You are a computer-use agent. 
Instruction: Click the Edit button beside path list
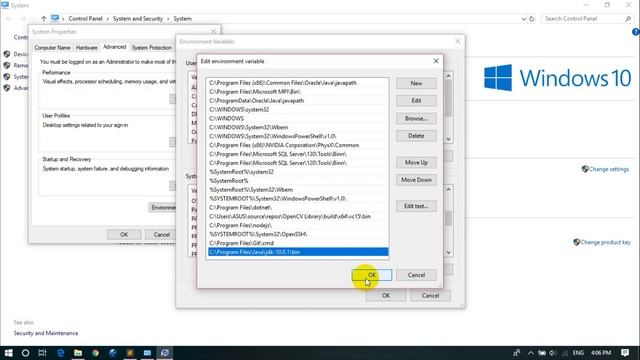click(x=416, y=101)
